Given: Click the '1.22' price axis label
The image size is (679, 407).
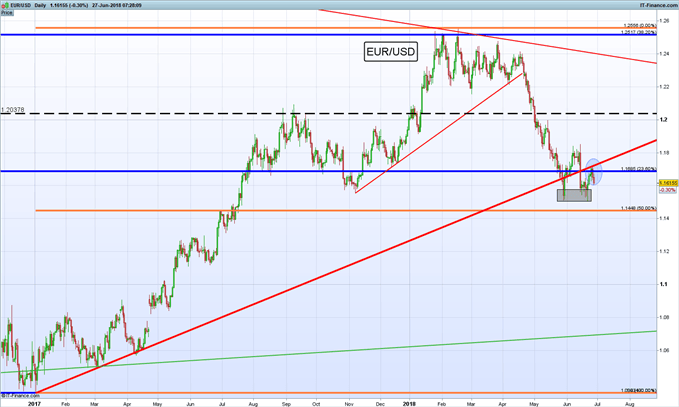Looking at the screenshot, I should pos(664,87).
